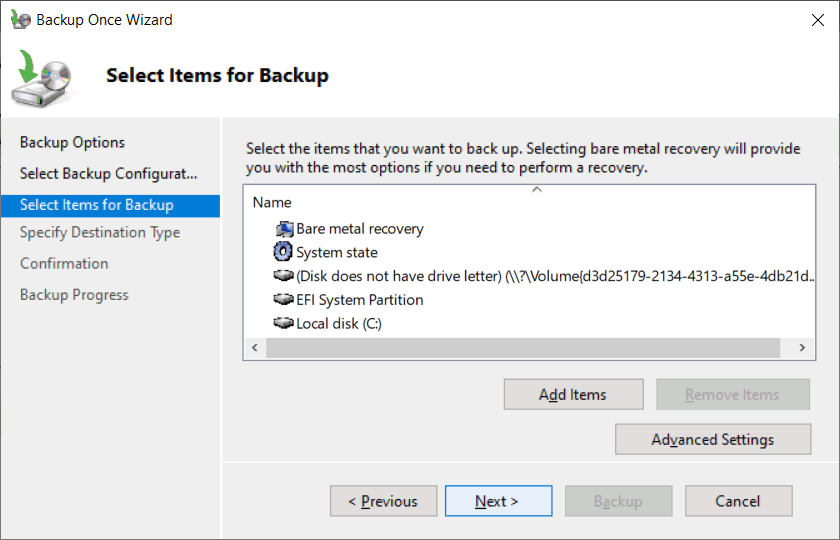
Task: Select the Local disk (C:) entry
Action: click(x=339, y=324)
